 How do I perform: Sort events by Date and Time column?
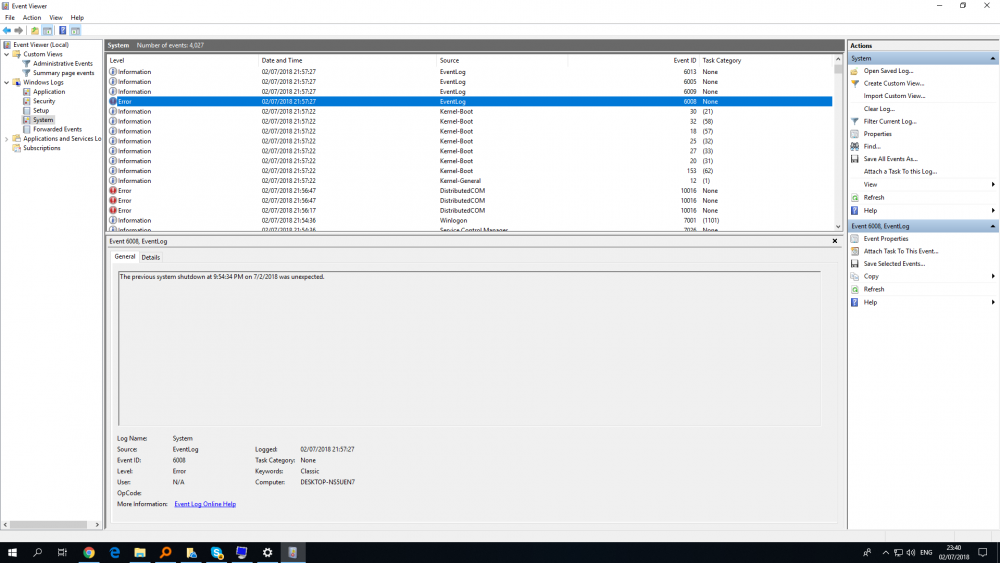coord(348,61)
